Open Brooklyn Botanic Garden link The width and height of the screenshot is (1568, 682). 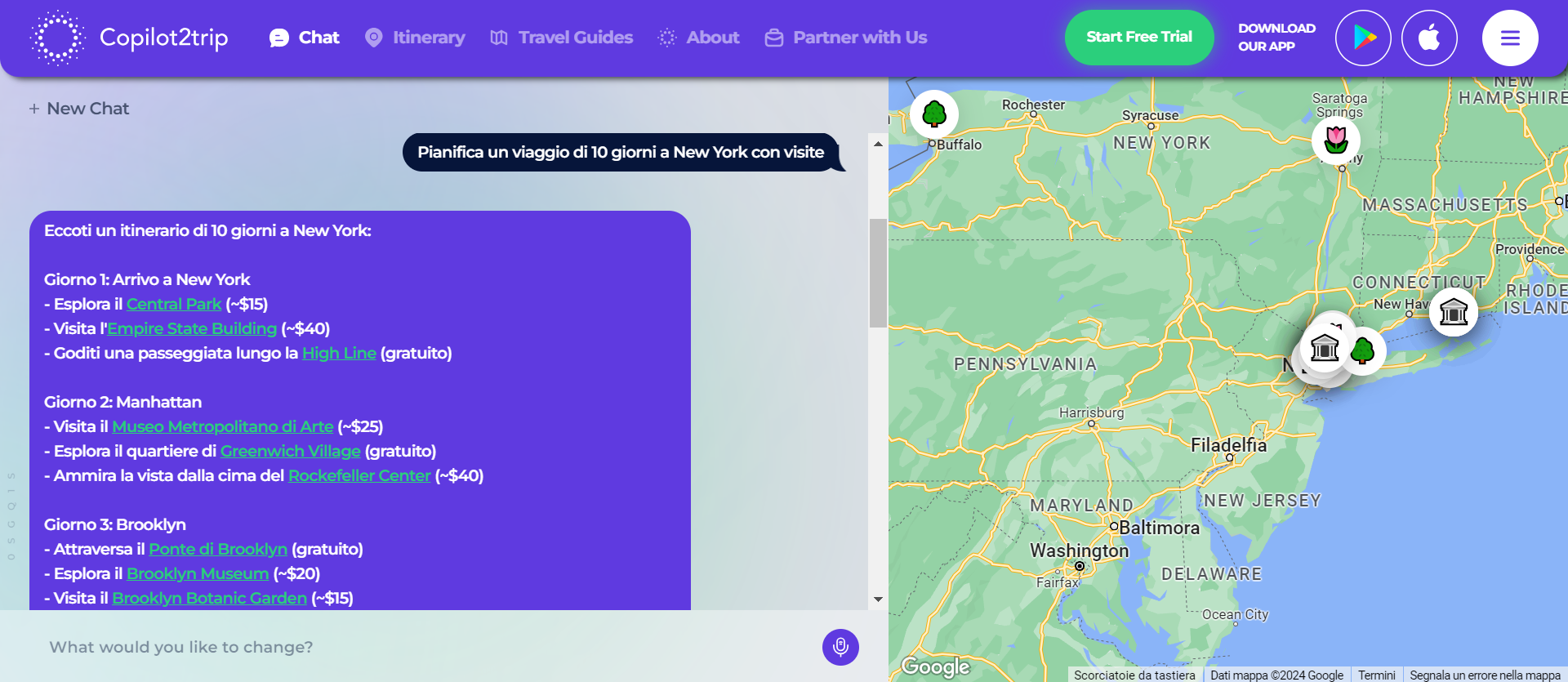[x=210, y=598]
